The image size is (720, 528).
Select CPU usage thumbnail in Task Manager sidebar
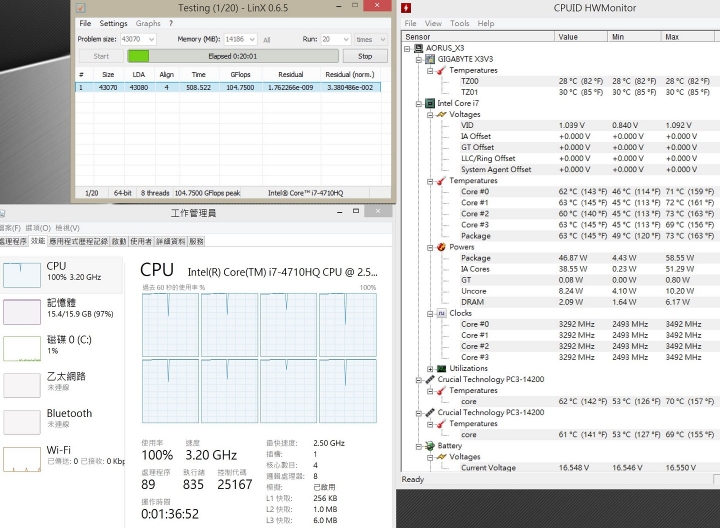coord(22,275)
